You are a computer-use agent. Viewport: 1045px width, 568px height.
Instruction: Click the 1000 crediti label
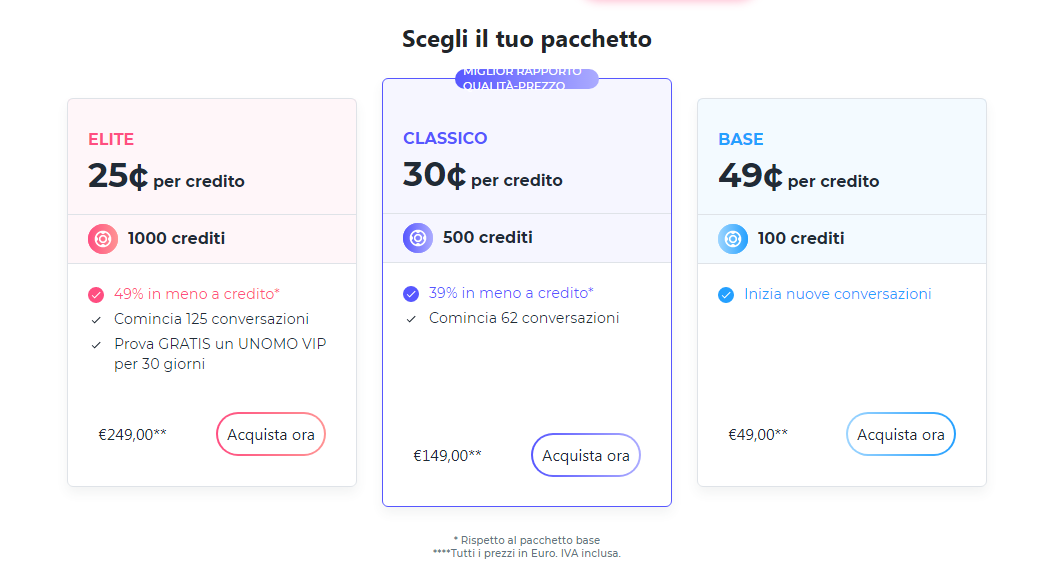point(176,239)
